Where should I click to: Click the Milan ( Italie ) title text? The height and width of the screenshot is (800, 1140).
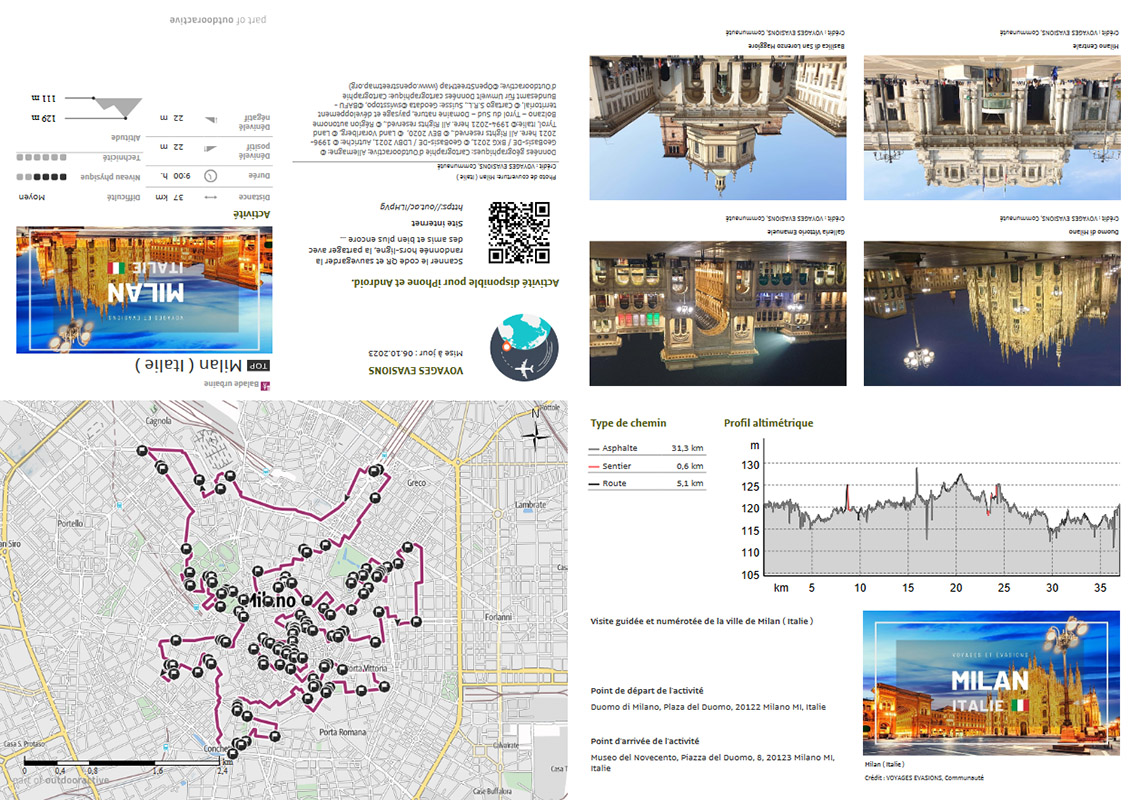(x=188, y=364)
